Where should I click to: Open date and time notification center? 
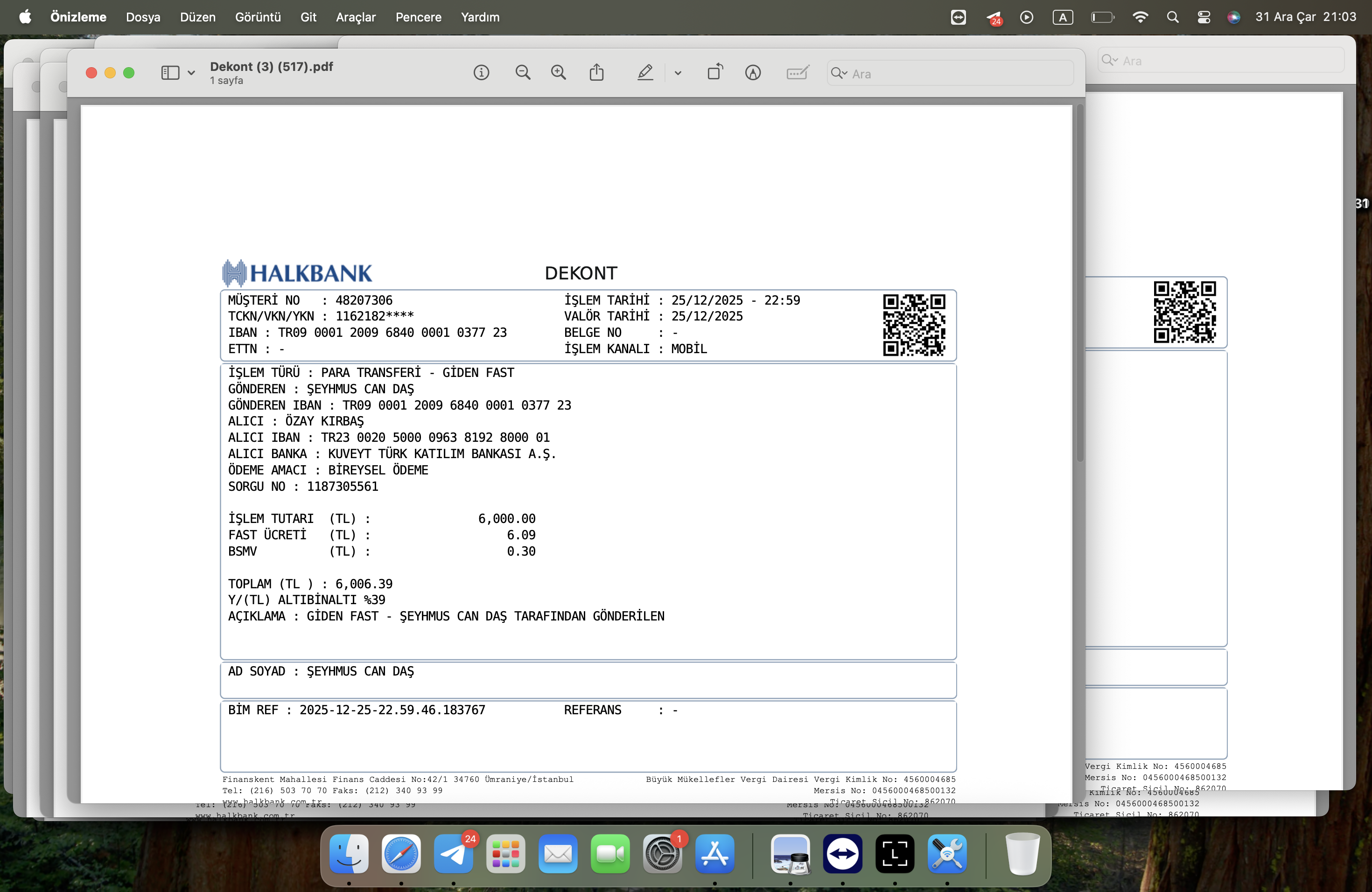(1306, 17)
